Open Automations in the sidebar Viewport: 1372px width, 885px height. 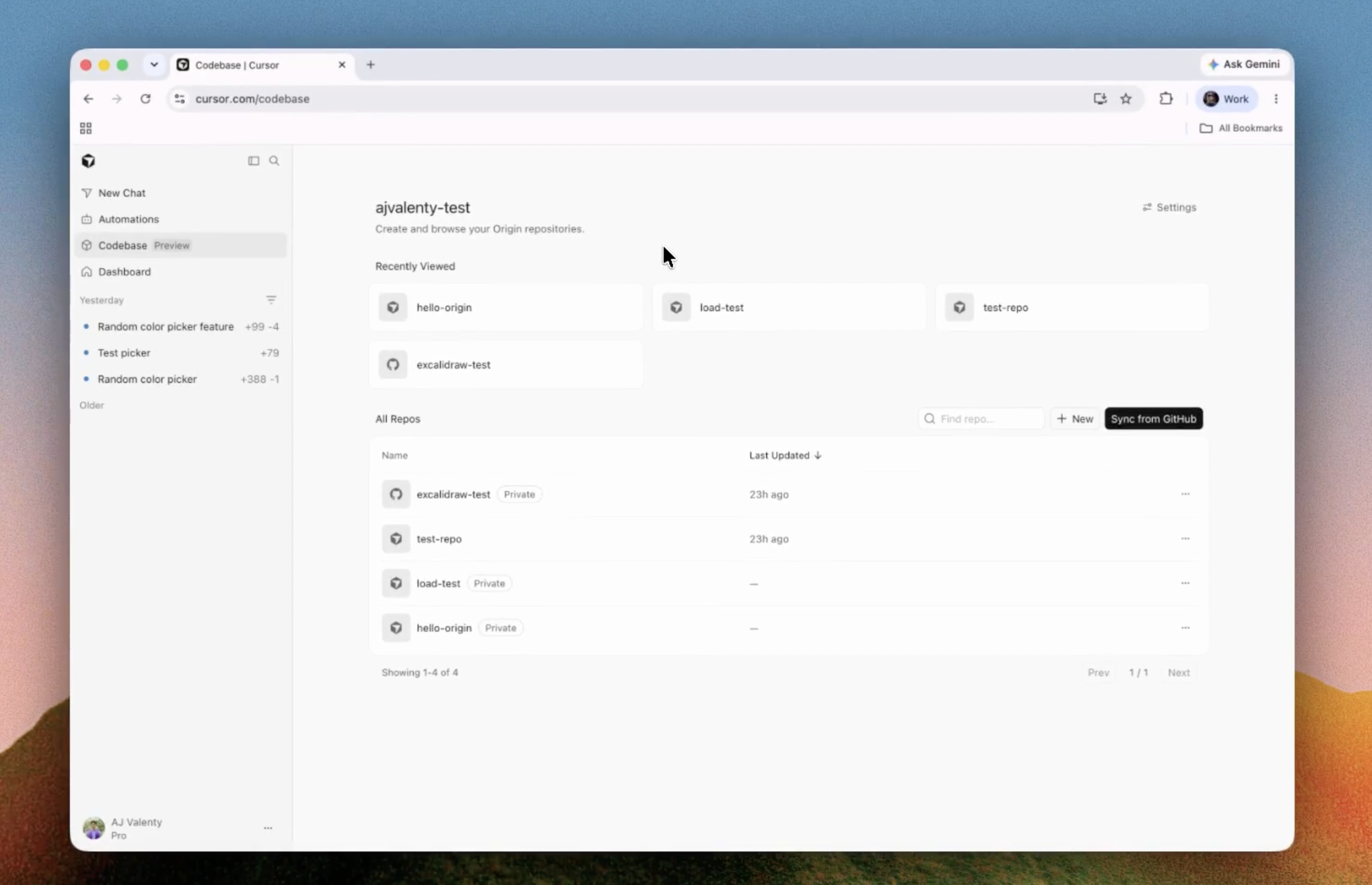(180, 219)
